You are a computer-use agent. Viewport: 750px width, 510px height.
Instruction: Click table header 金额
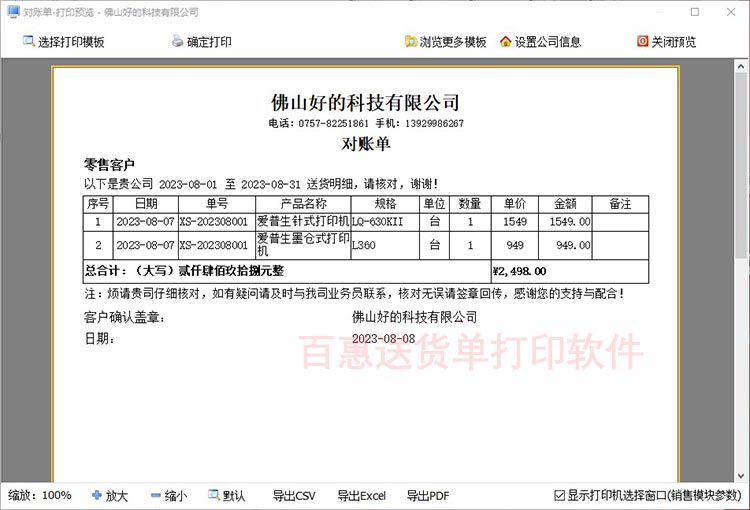coord(565,204)
